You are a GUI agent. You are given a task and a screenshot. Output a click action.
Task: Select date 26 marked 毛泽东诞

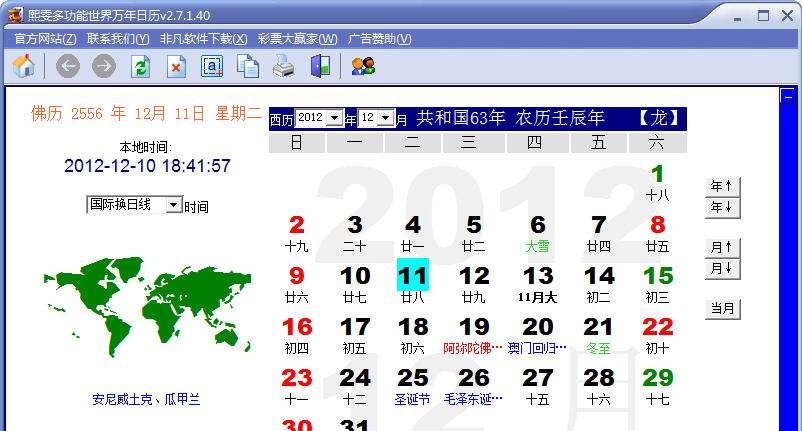pos(474,378)
